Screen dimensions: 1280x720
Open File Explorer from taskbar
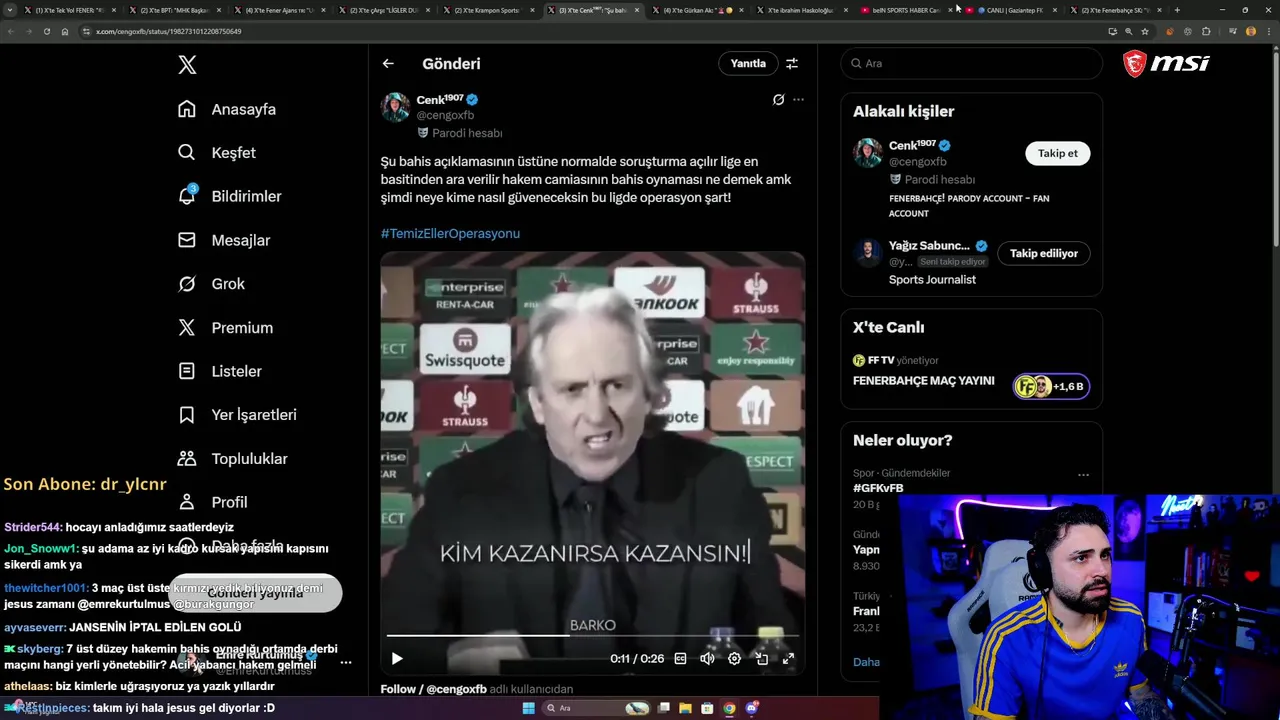(x=685, y=708)
